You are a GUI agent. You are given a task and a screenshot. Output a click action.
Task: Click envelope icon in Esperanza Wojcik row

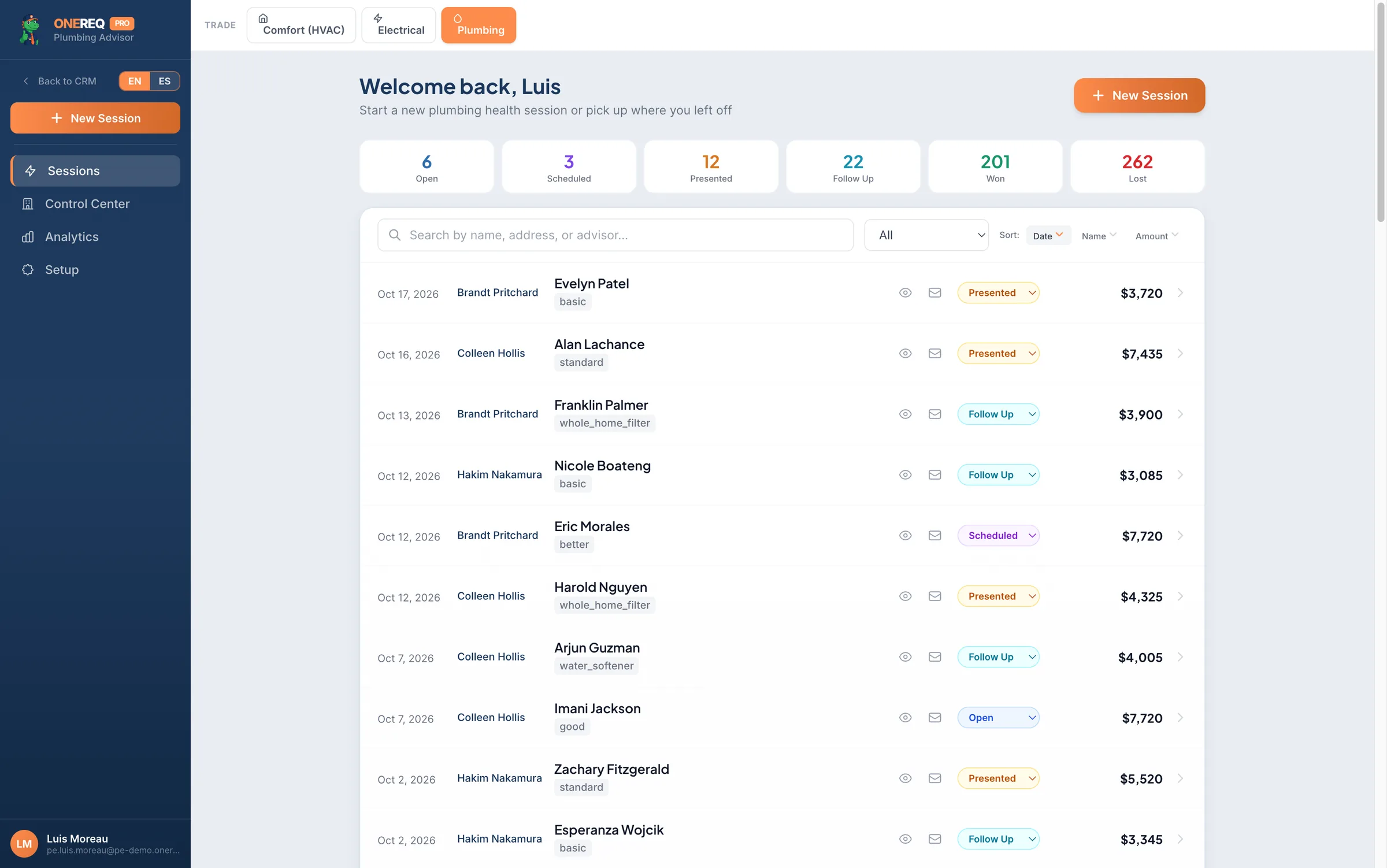[x=934, y=839]
